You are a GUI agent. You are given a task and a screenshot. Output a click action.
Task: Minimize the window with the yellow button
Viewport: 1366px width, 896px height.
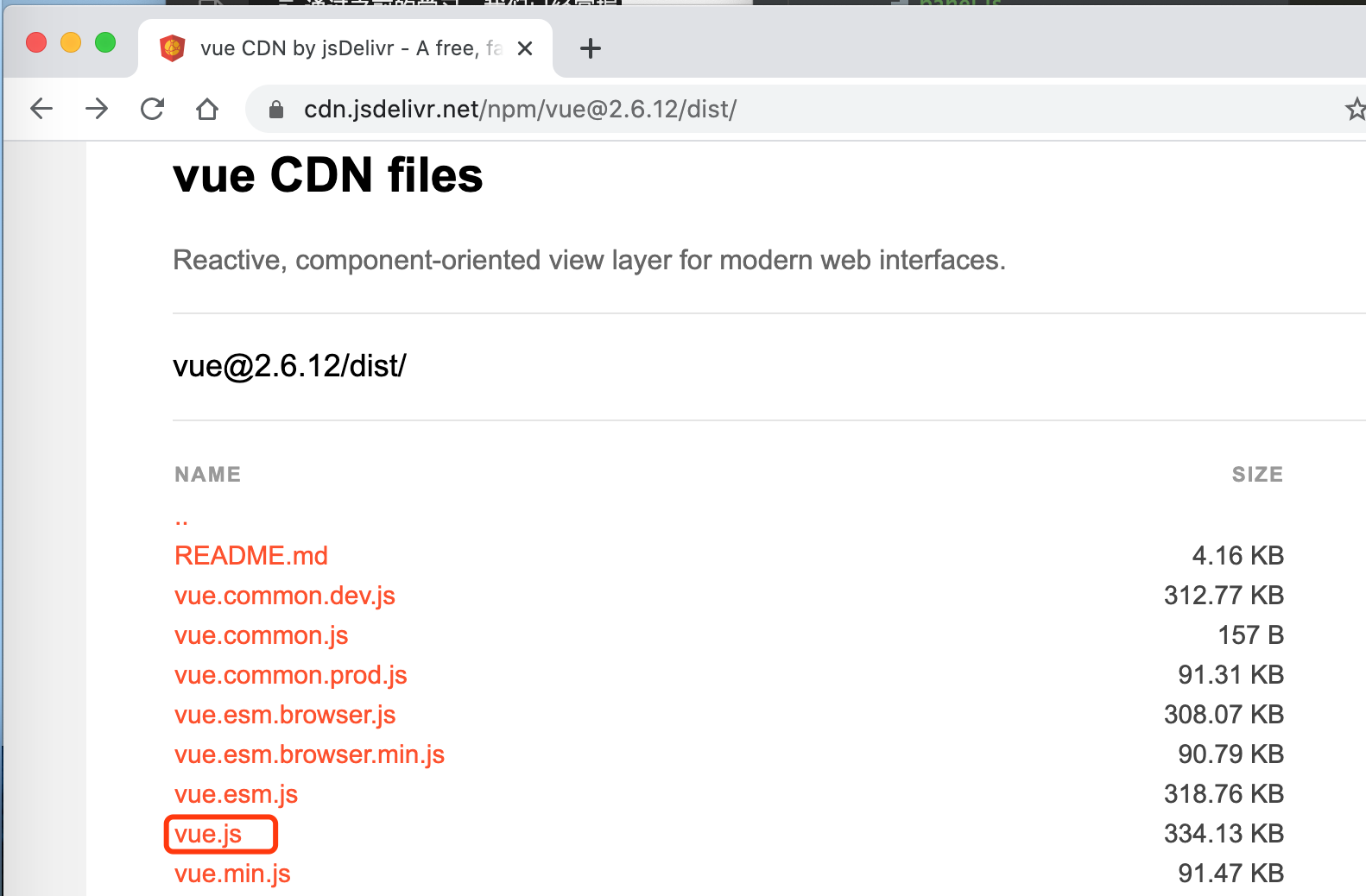click(71, 42)
